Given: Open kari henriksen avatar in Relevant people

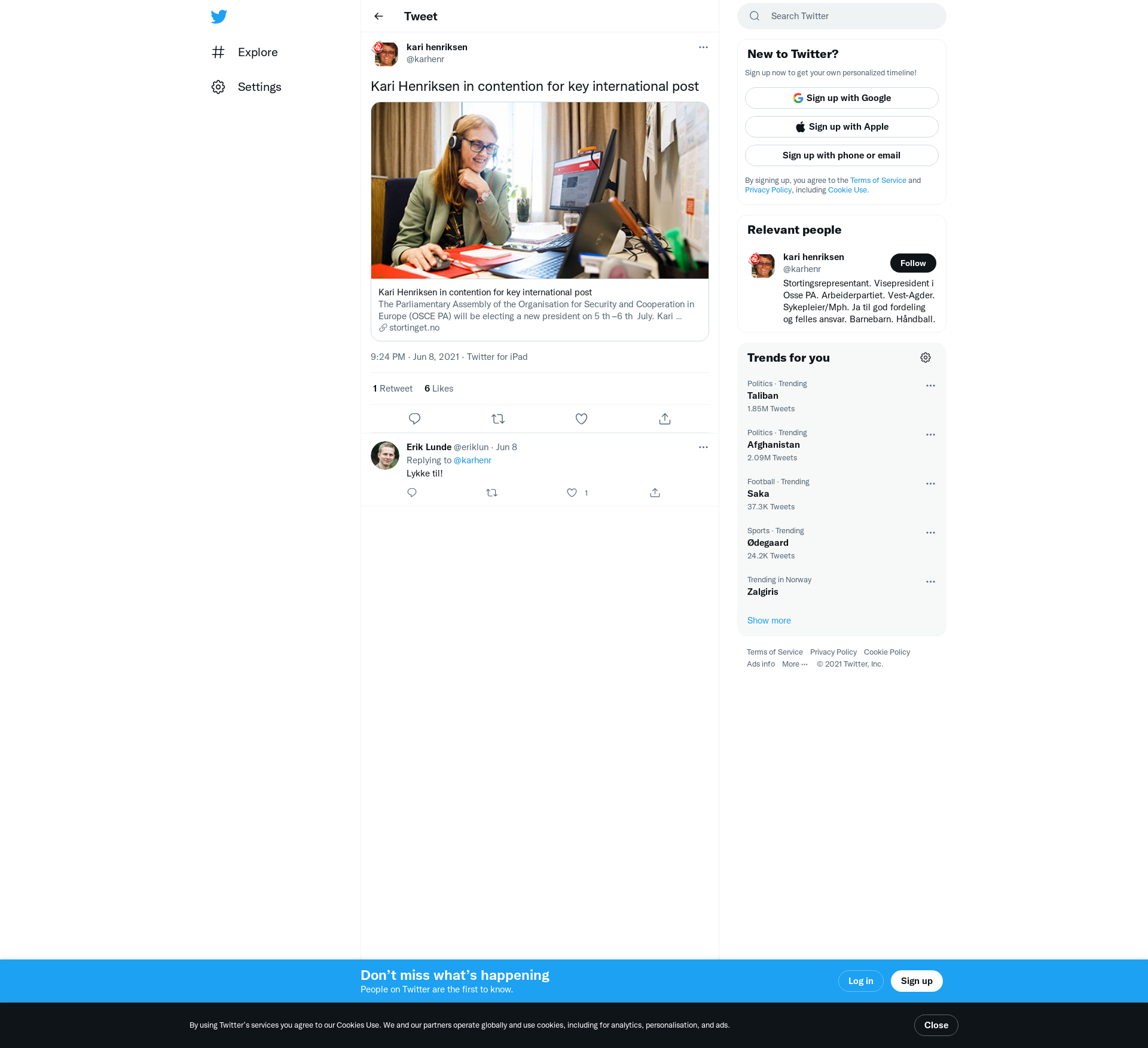Looking at the screenshot, I should (x=762, y=265).
